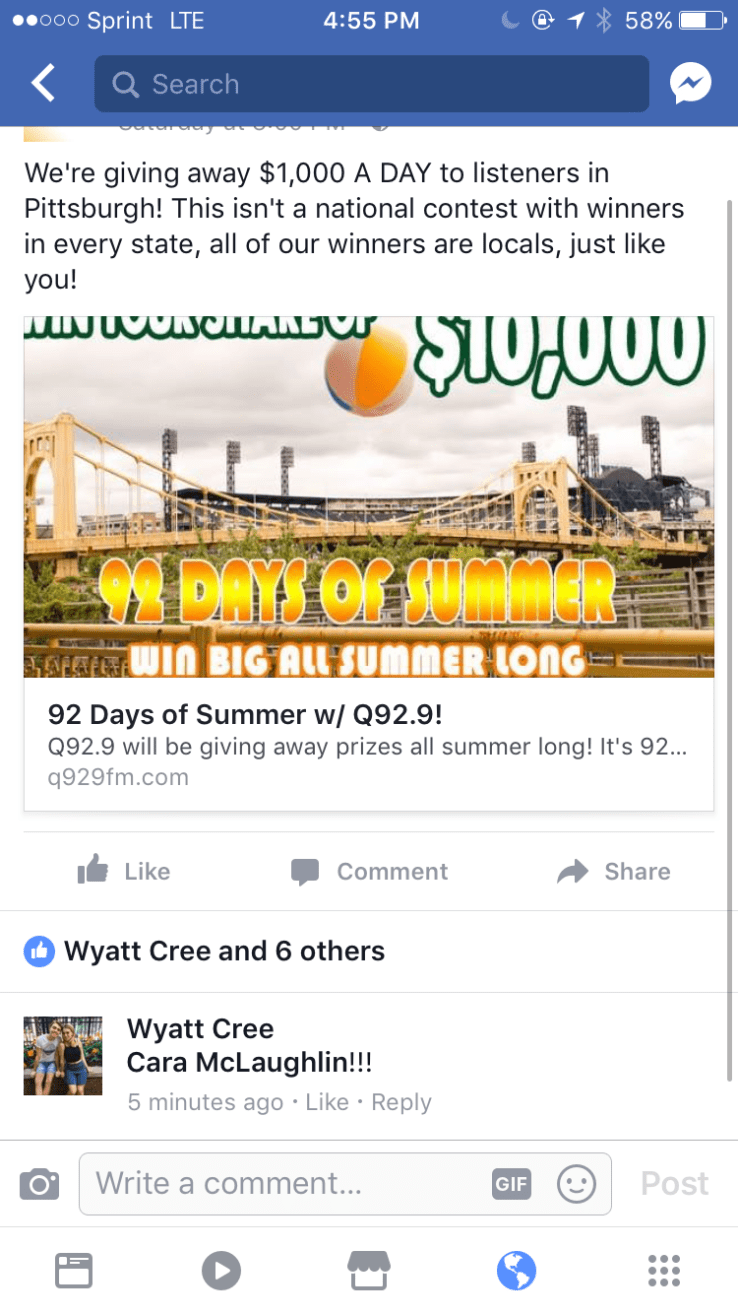This screenshot has width=738, height=1314.
Task: Select the Notifications globe icon
Action: click(x=516, y=1271)
